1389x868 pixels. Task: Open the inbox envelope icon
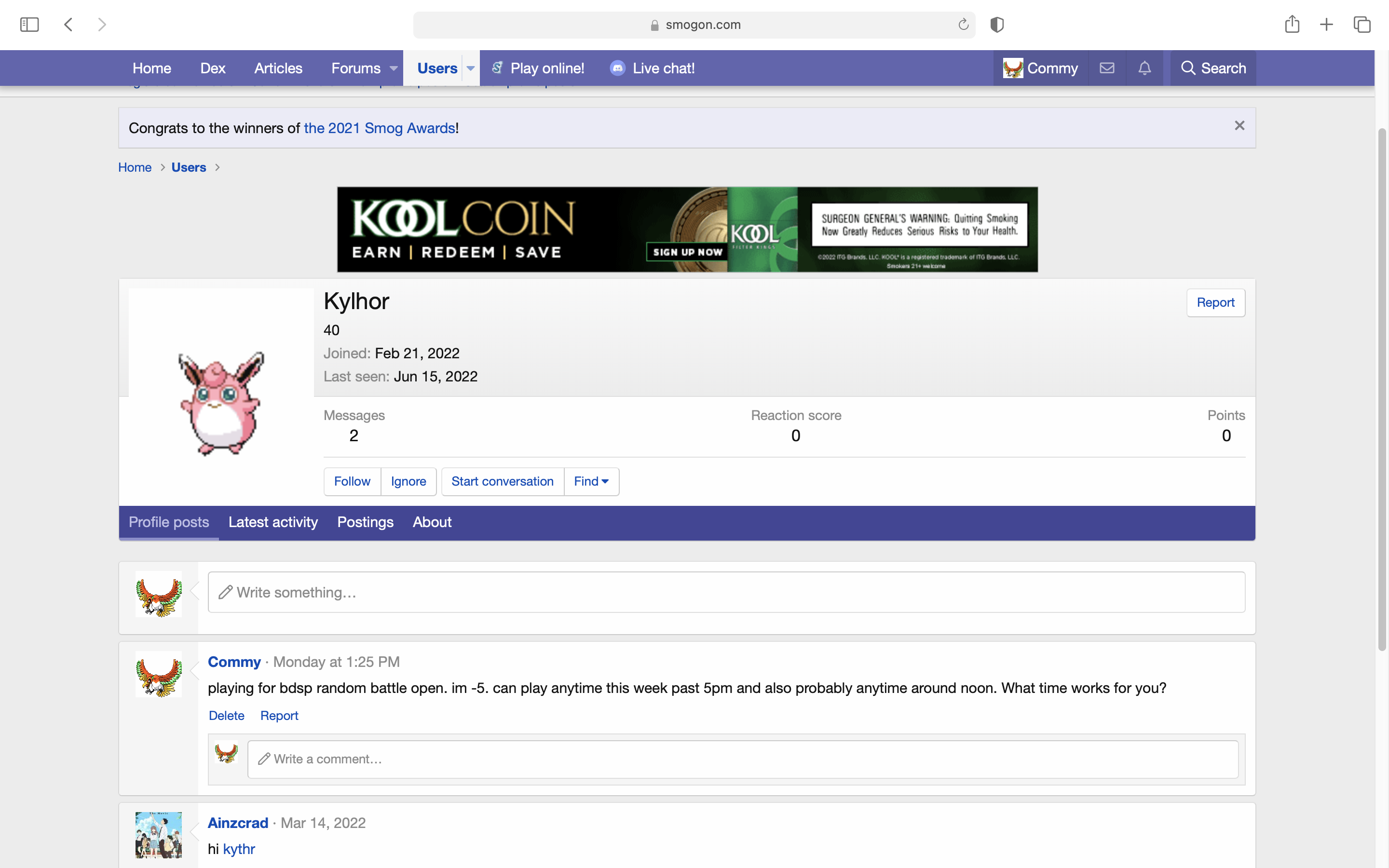pos(1106,68)
